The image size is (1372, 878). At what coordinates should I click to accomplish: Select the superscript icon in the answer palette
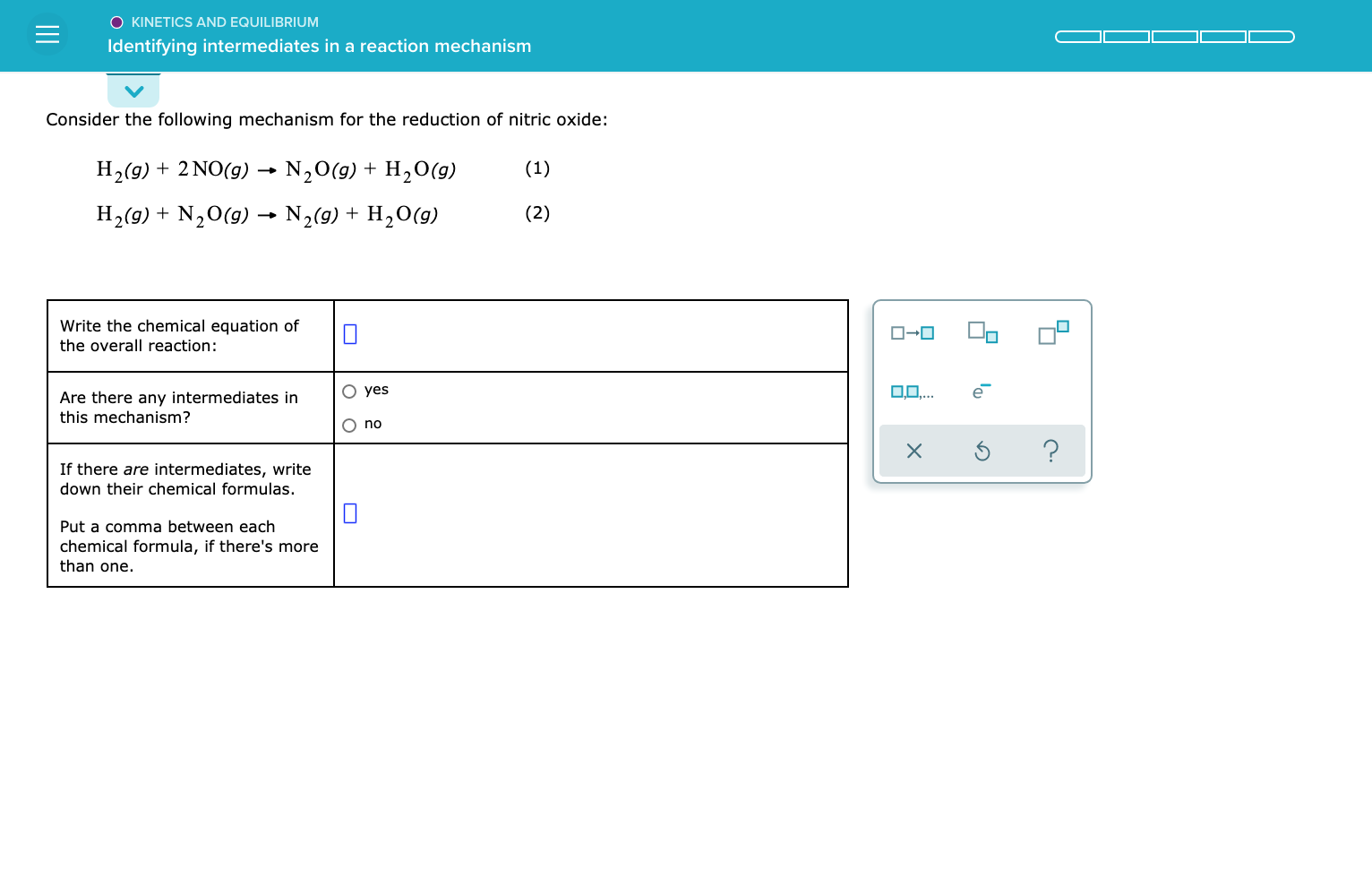click(x=1051, y=331)
